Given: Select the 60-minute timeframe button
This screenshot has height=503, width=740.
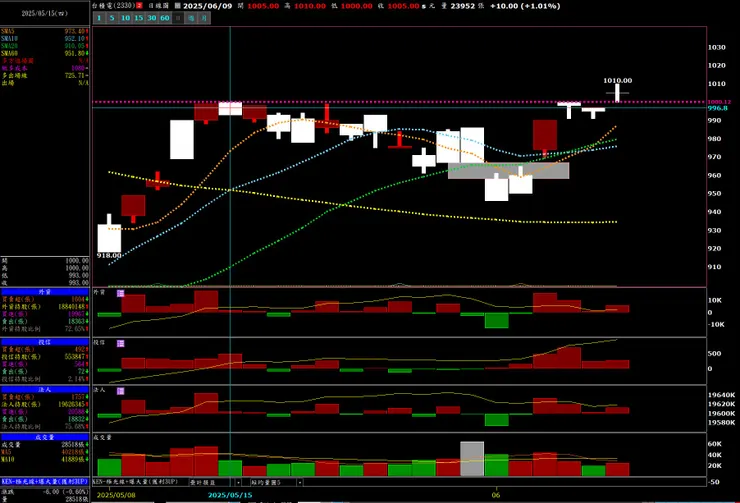Looking at the screenshot, I should (x=165, y=18).
